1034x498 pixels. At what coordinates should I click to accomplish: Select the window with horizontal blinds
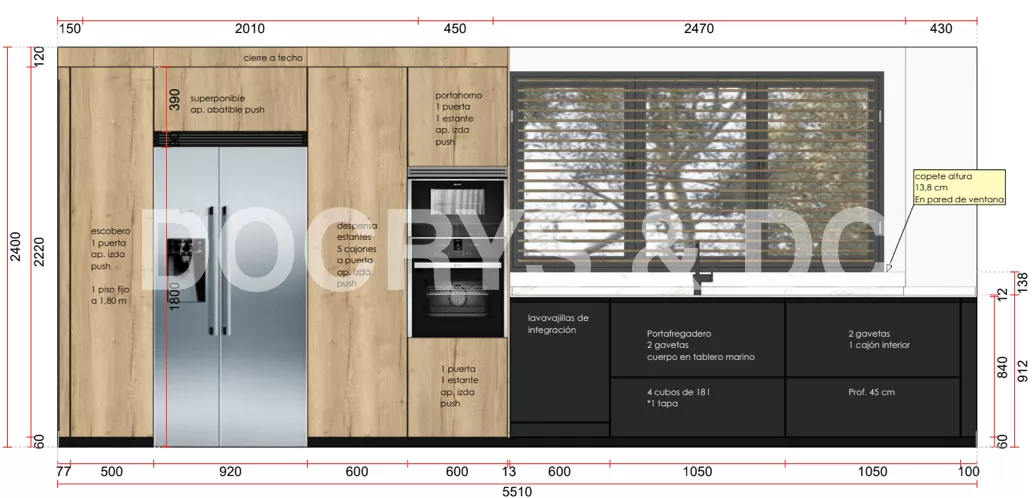[697, 170]
